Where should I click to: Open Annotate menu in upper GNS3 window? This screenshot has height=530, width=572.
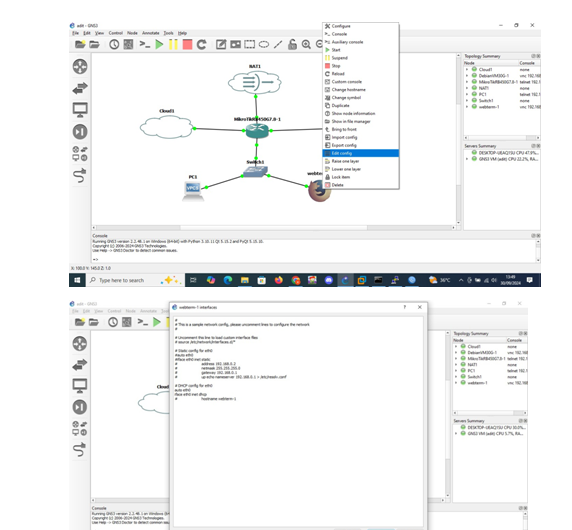[150, 33]
